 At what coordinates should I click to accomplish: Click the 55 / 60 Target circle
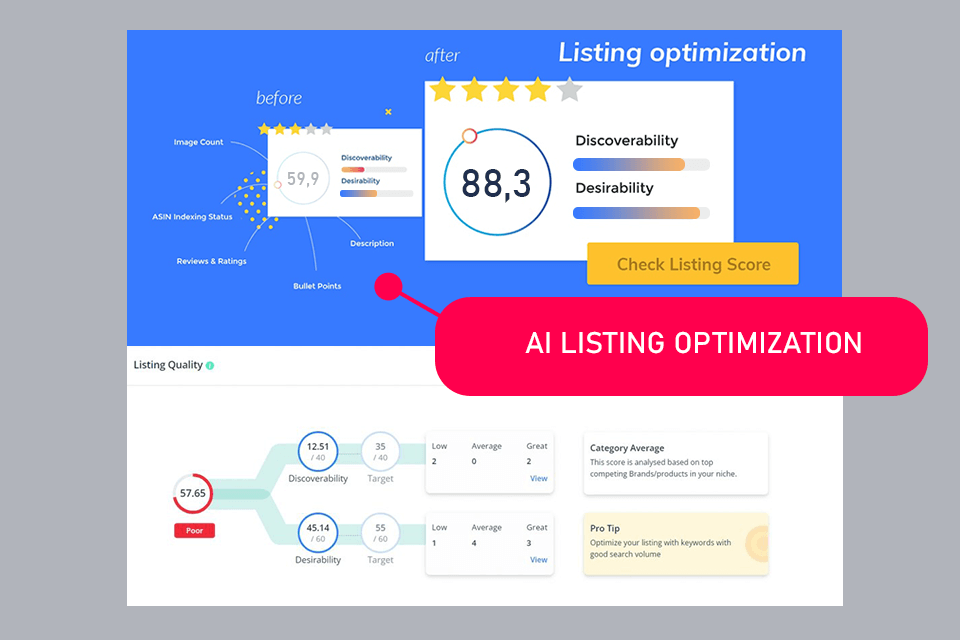pos(380,533)
